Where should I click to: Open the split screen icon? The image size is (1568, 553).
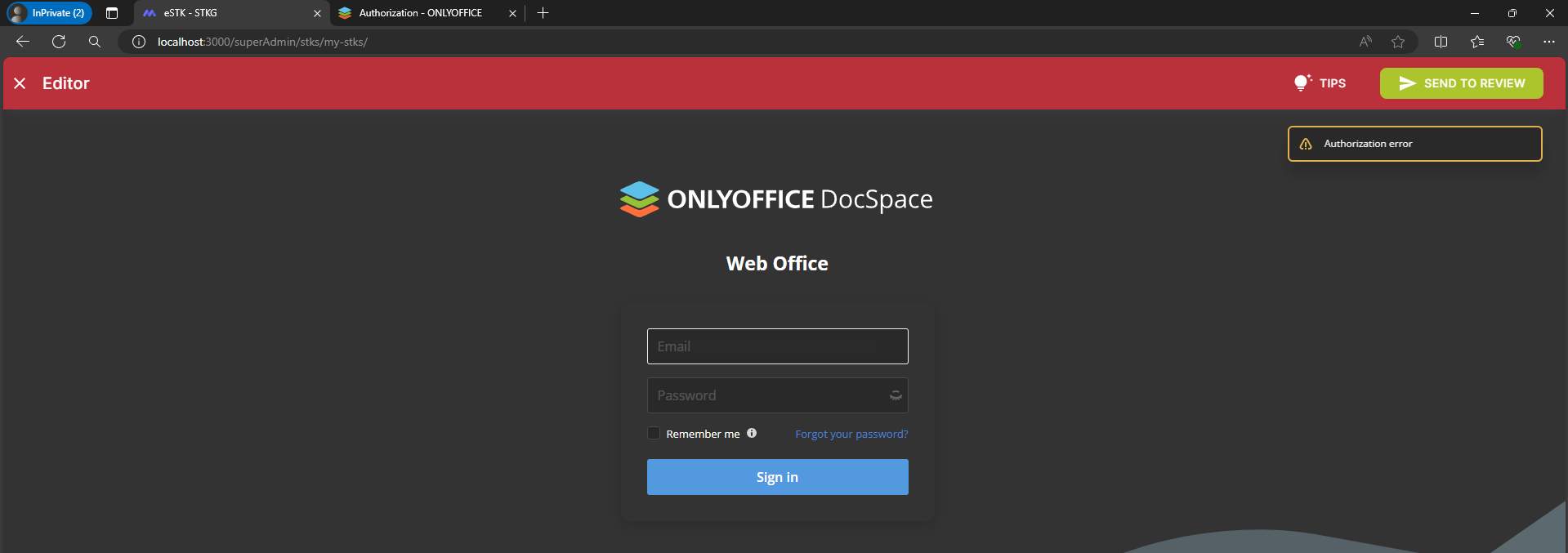[x=1441, y=42]
